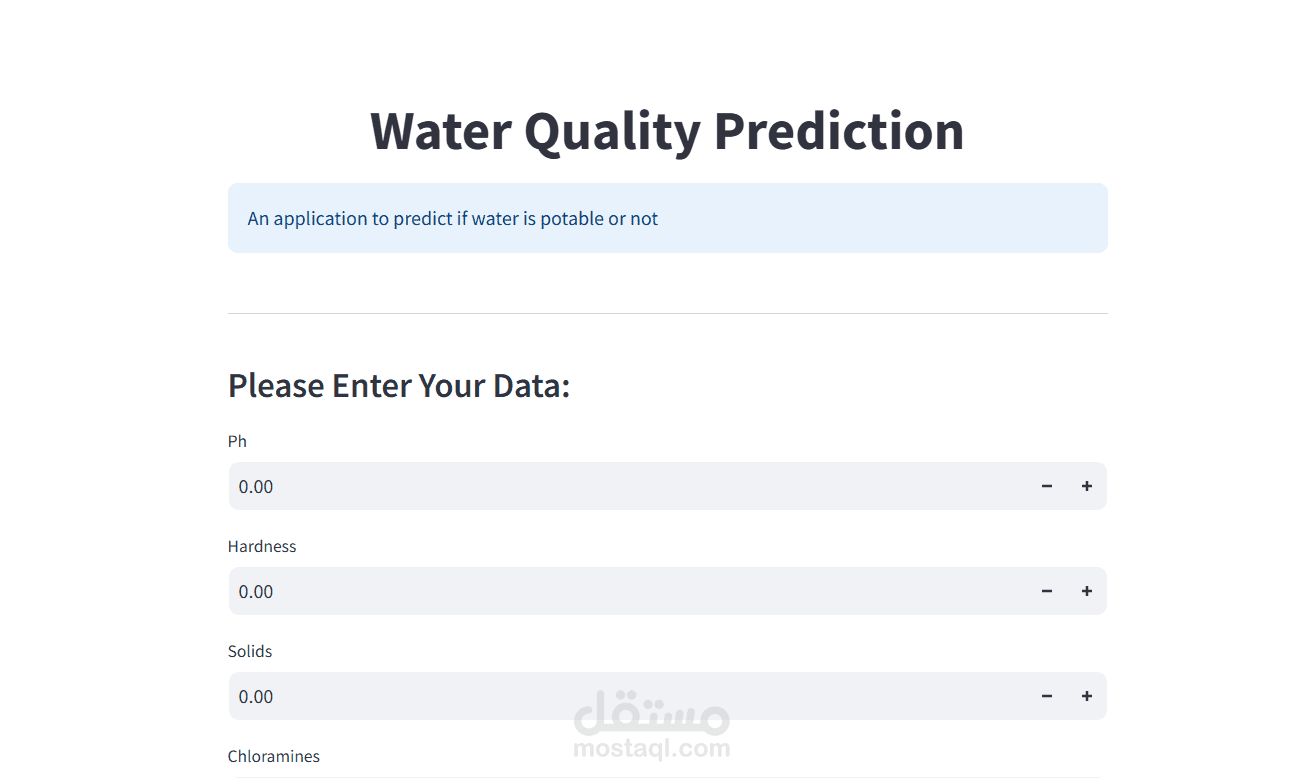Increment the Ph field by one step
Viewport: 1304px width, 778px height.
(1086, 486)
